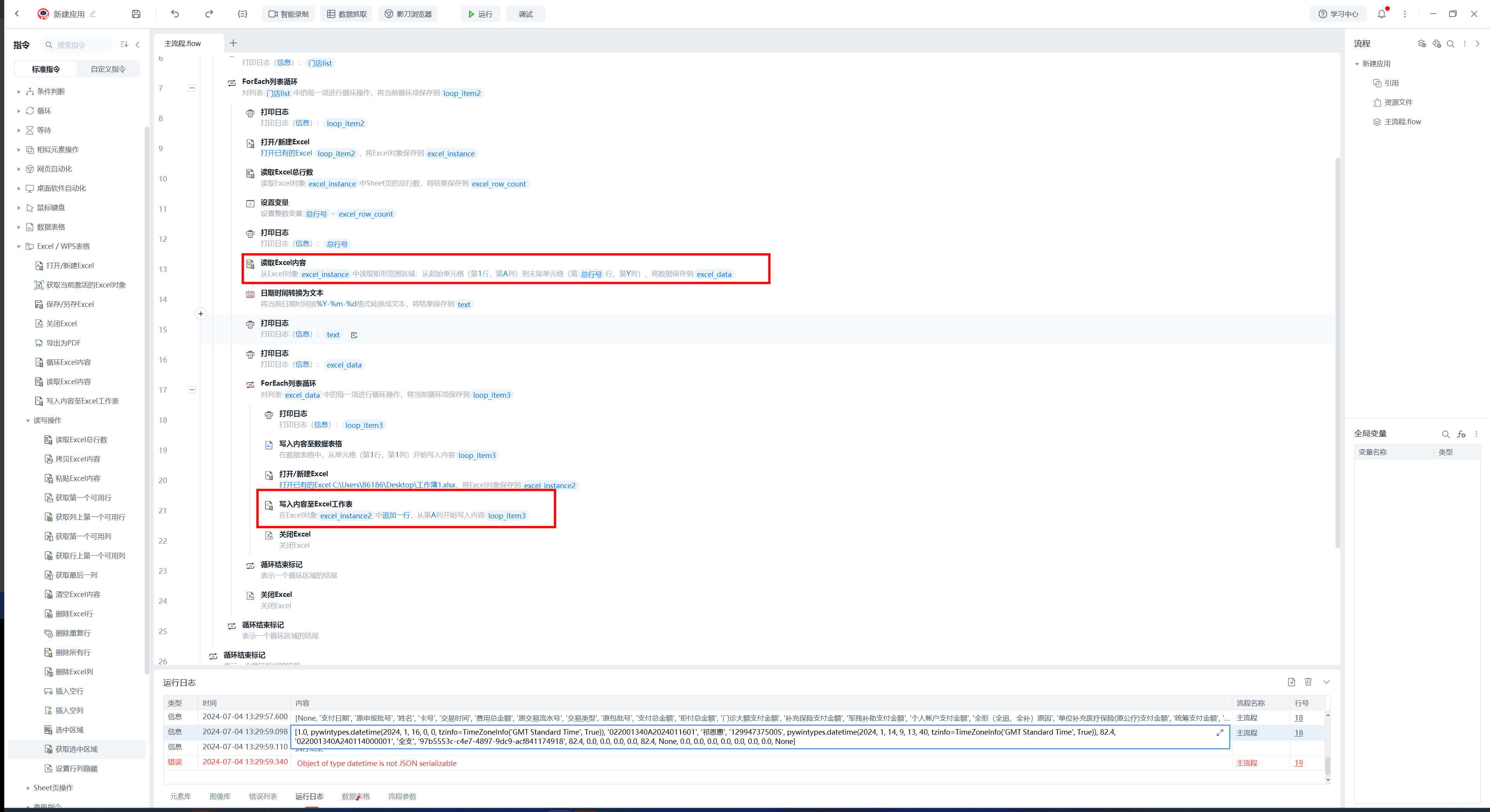Click the undo arrow icon
This screenshot has width=1490, height=812.
point(175,14)
